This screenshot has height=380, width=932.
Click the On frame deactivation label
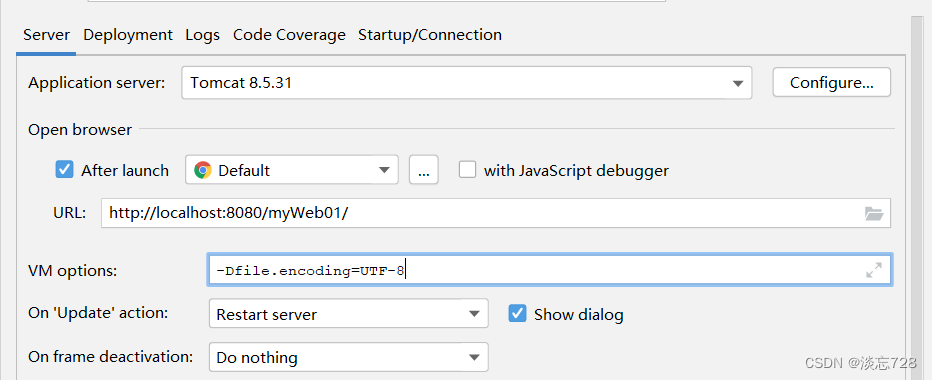(111, 357)
